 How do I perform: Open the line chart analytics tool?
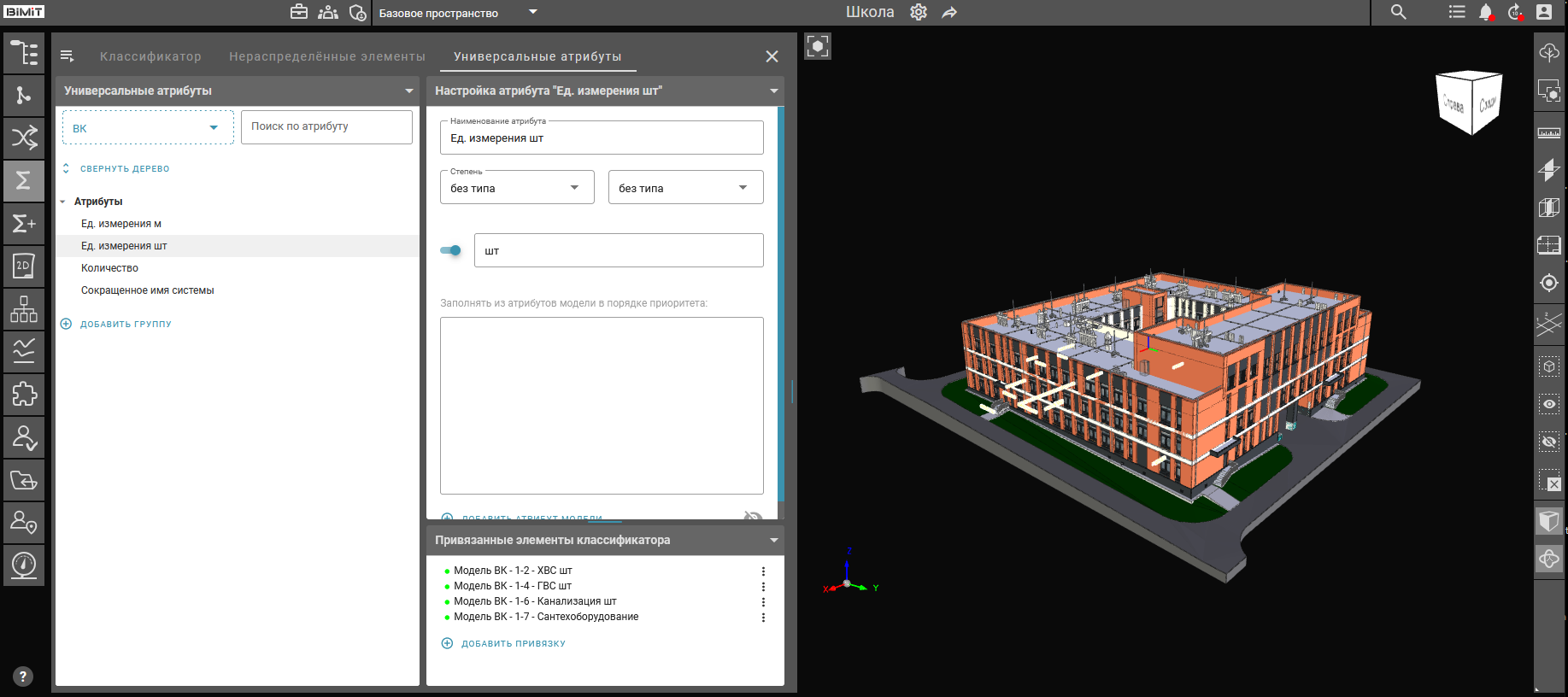(24, 352)
